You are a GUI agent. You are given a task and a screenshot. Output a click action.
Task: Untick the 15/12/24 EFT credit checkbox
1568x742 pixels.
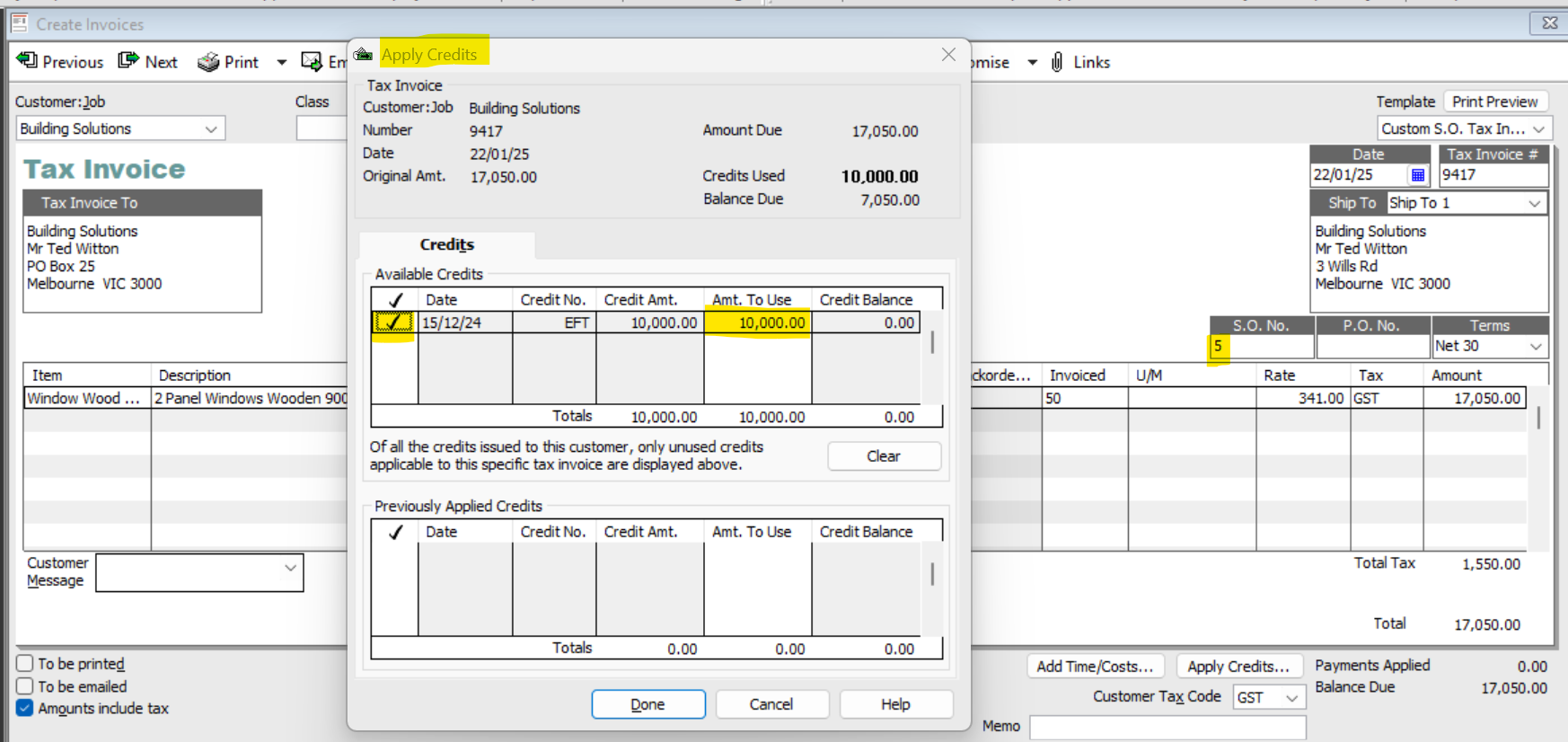point(393,322)
